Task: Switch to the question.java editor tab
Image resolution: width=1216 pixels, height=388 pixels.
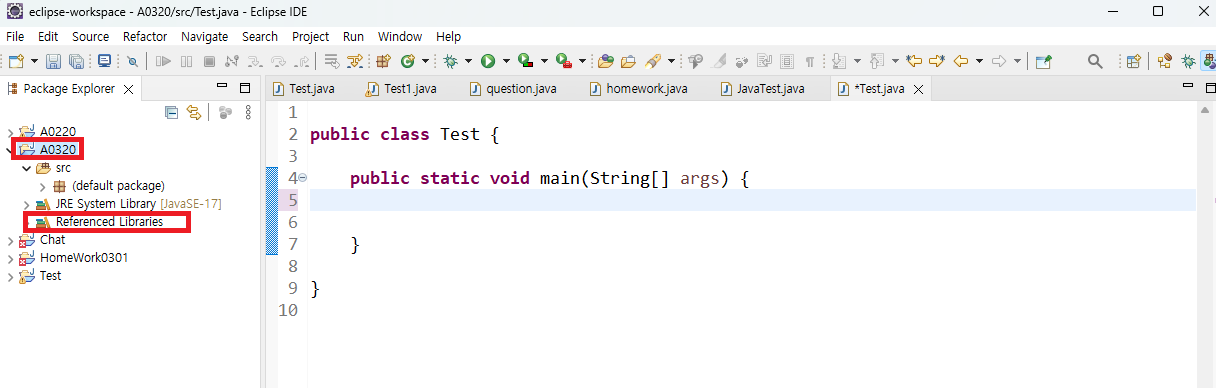Action: tap(513, 89)
